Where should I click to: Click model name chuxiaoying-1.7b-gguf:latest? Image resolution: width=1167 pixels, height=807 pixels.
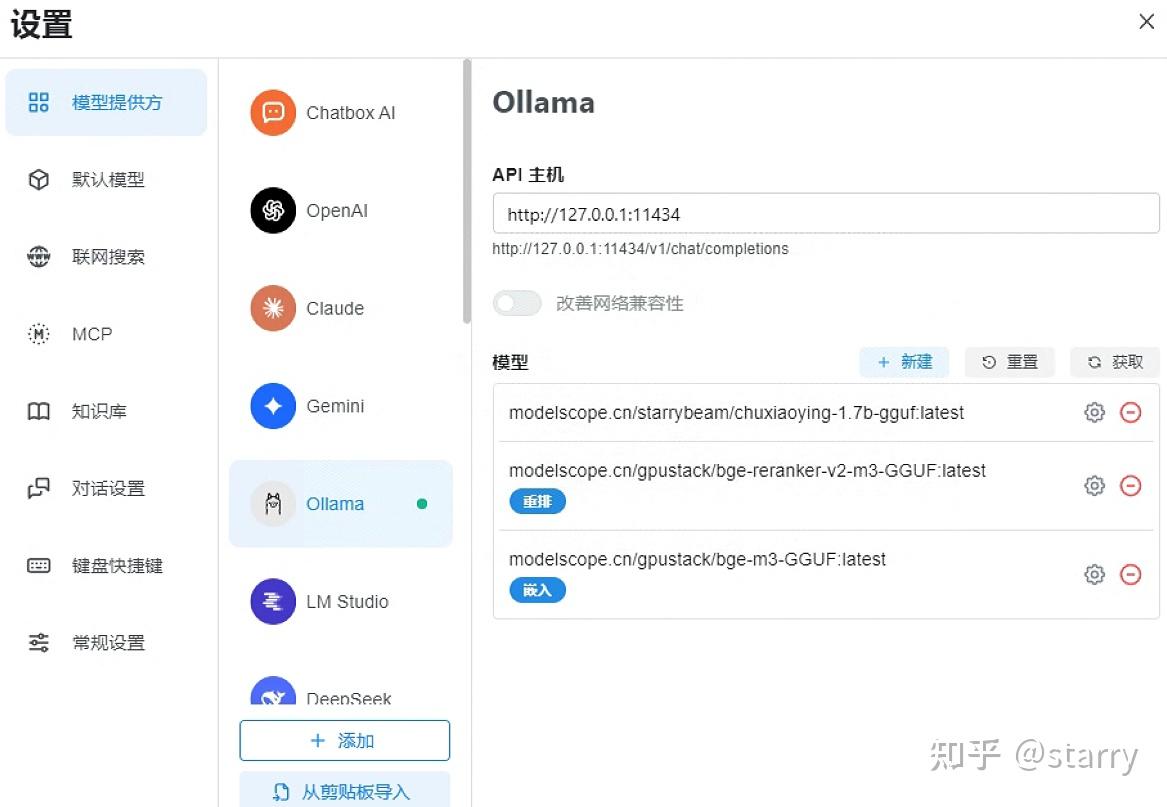pyautogui.click(x=736, y=412)
